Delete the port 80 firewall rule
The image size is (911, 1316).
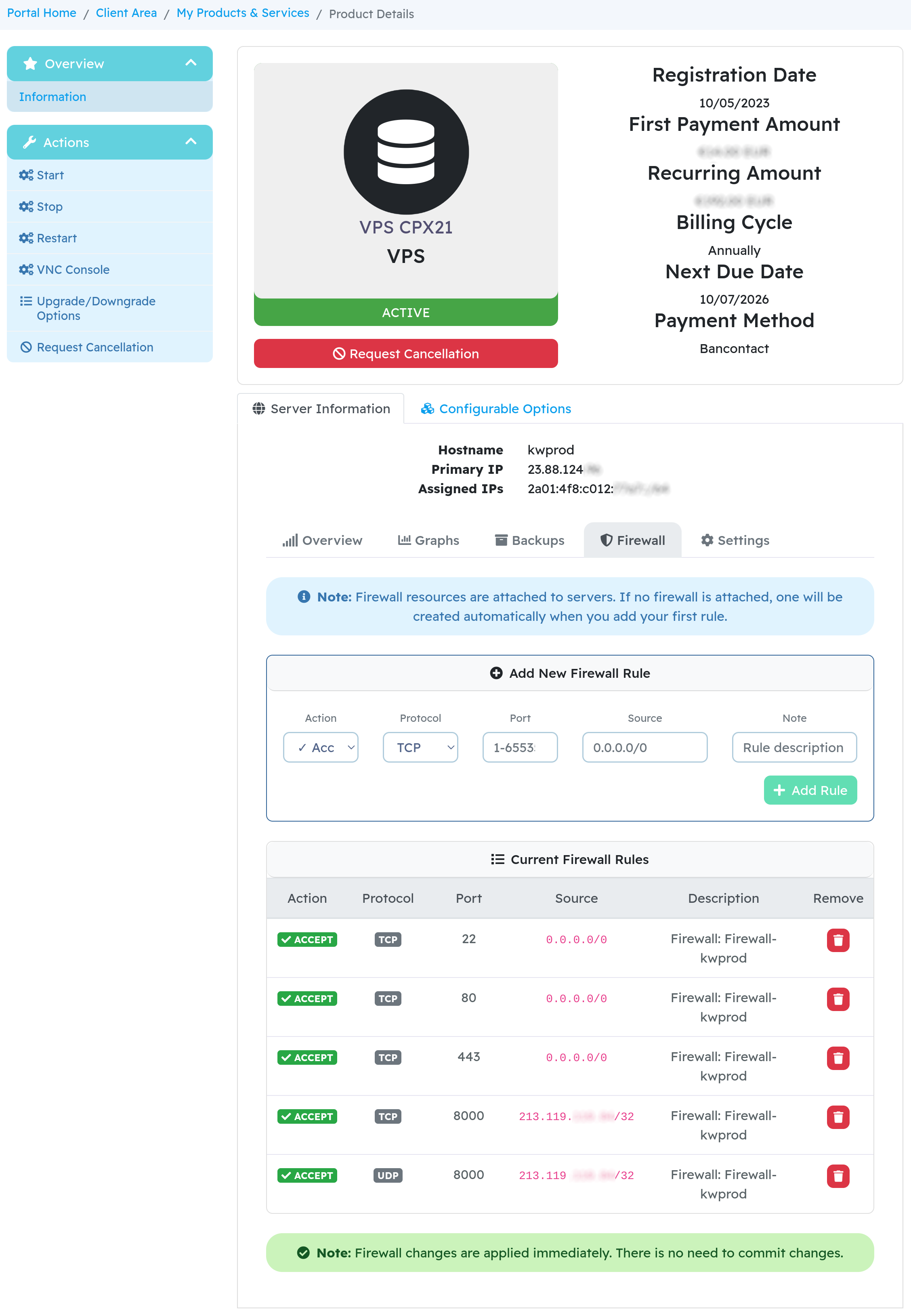(x=838, y=999)
